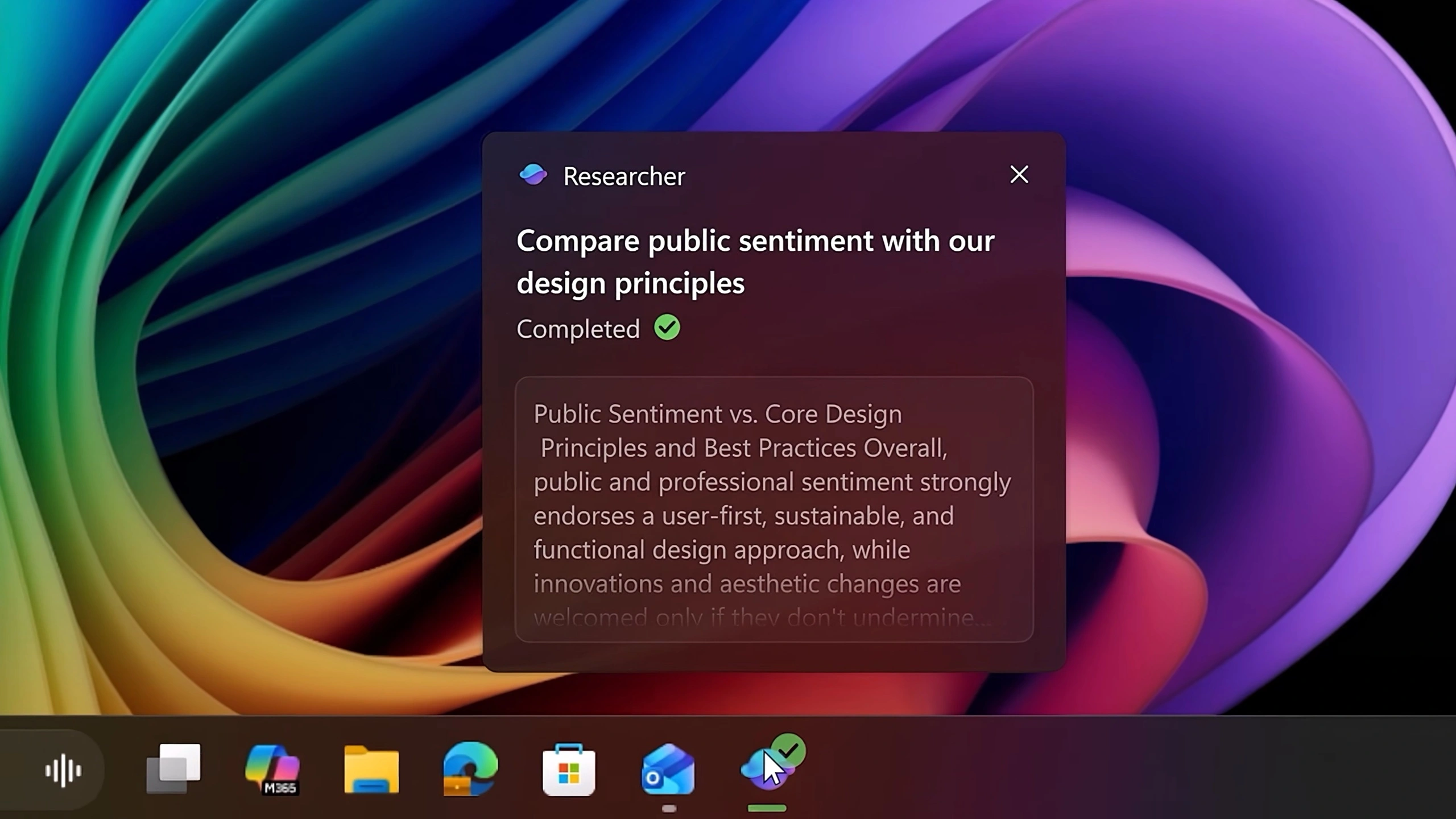Click the green Completed checkmark in the popup
This screenshot has width=1456, height=819.
pos(667,328)
